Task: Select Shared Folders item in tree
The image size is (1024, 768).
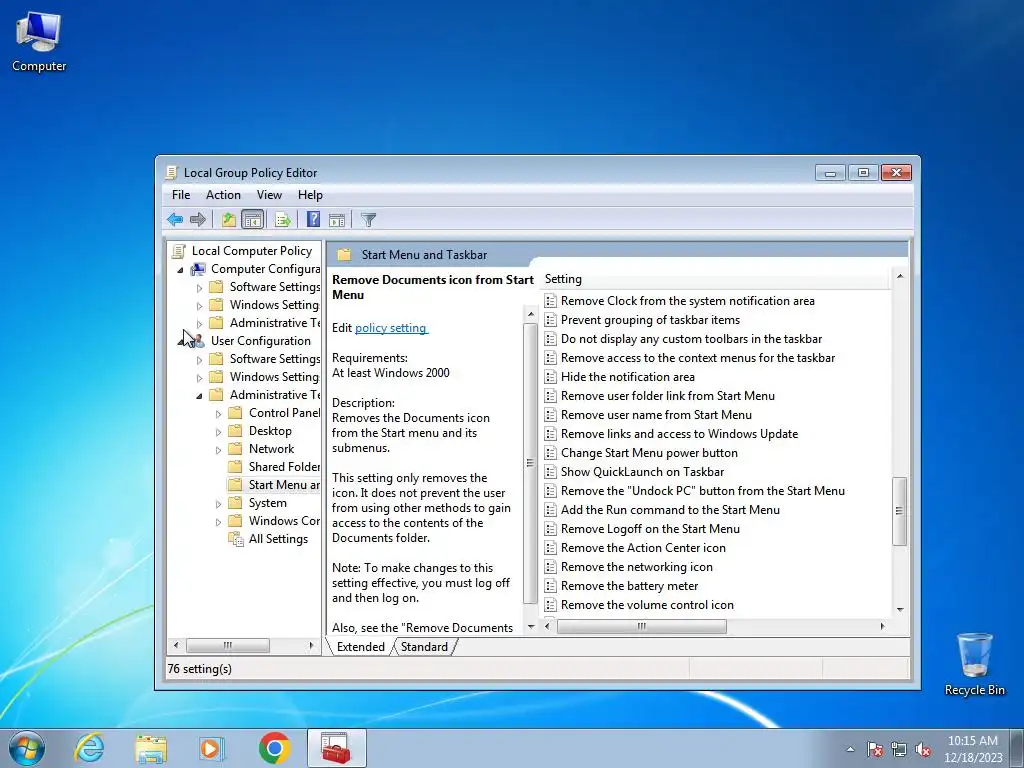Action: [x=284, y=467]
